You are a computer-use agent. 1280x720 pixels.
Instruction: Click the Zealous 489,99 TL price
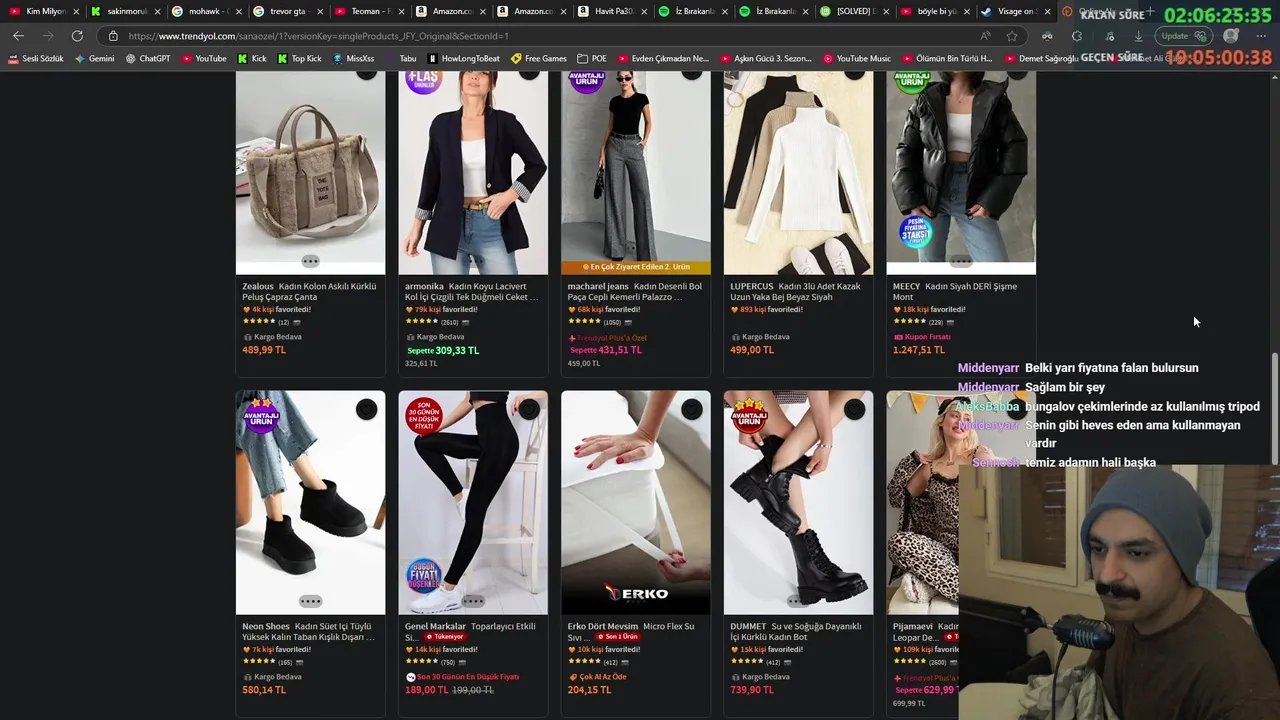click(264, 350)
